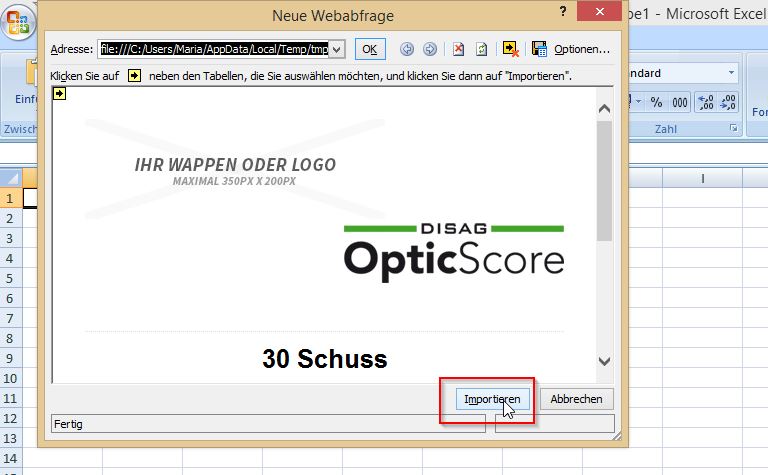This screenshot has height=475, width=768.
Task: Expand the Adresse URL dropdown
Action: (x=337, y=49)
